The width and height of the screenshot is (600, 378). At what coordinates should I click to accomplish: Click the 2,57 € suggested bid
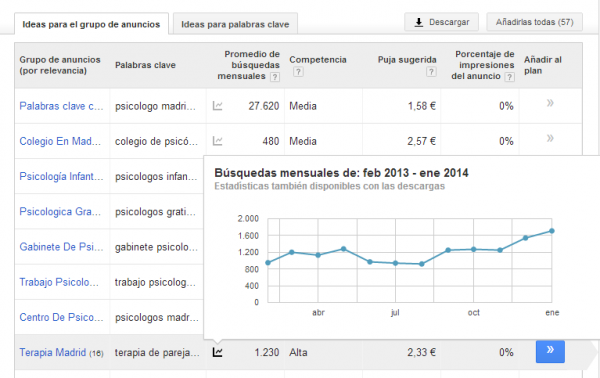coord(422,141)
